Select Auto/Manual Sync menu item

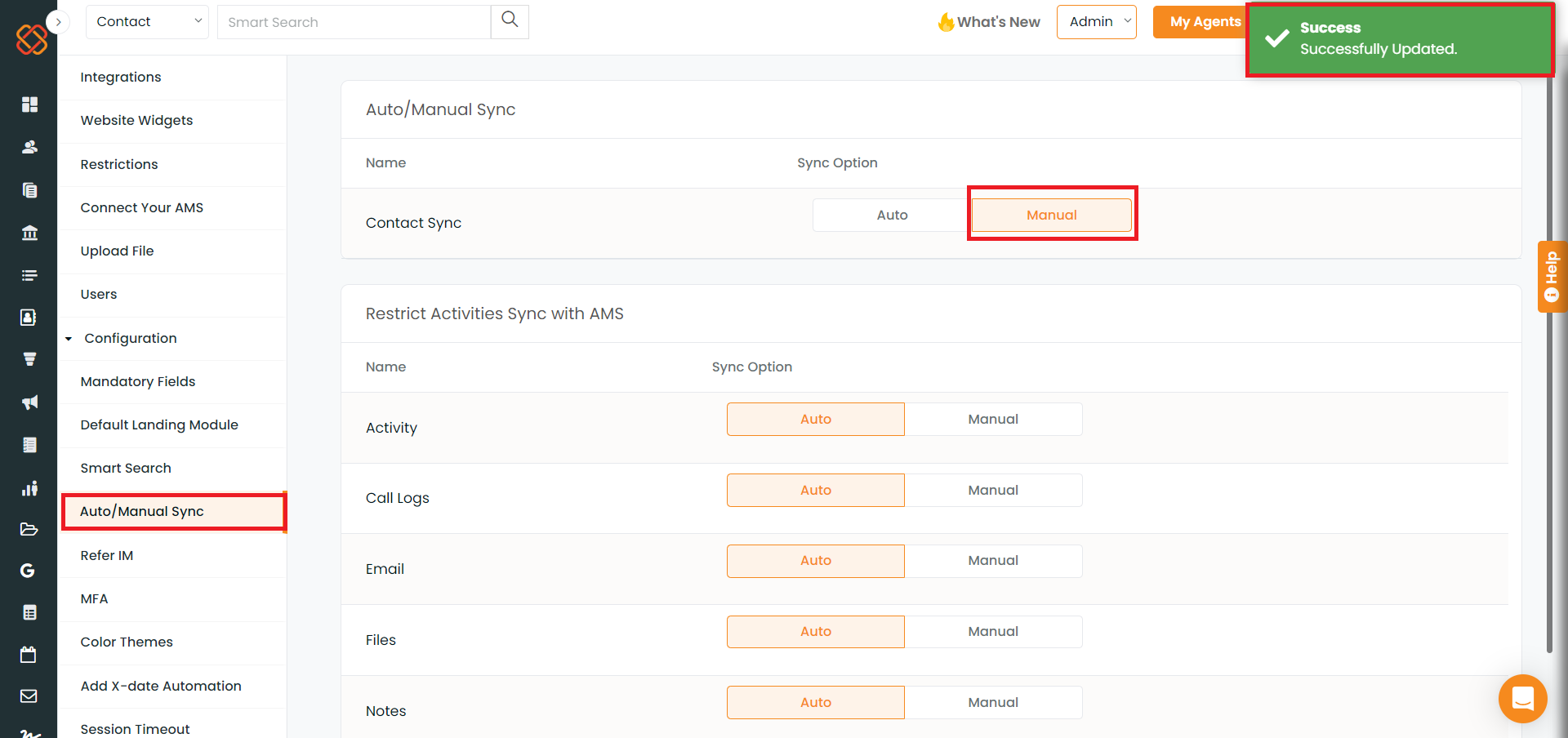(172, 511)
